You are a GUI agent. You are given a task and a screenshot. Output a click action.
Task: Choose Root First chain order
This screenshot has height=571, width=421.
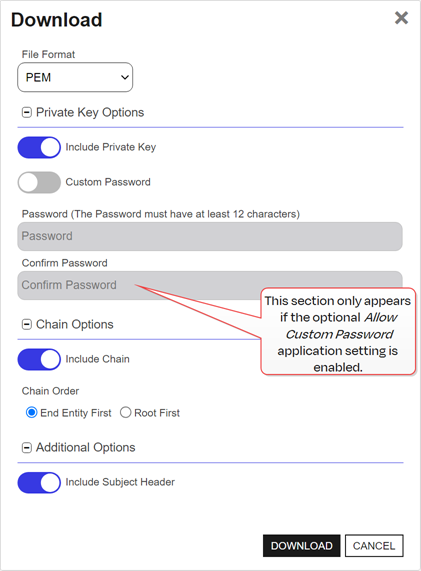125,413
